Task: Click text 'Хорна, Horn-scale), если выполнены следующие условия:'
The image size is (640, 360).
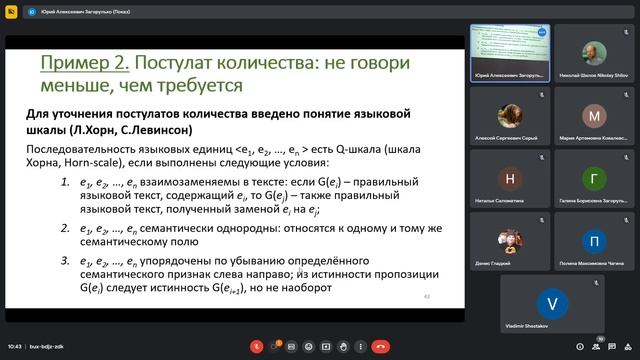Action: pyautogui.click(x=178, y=163)
